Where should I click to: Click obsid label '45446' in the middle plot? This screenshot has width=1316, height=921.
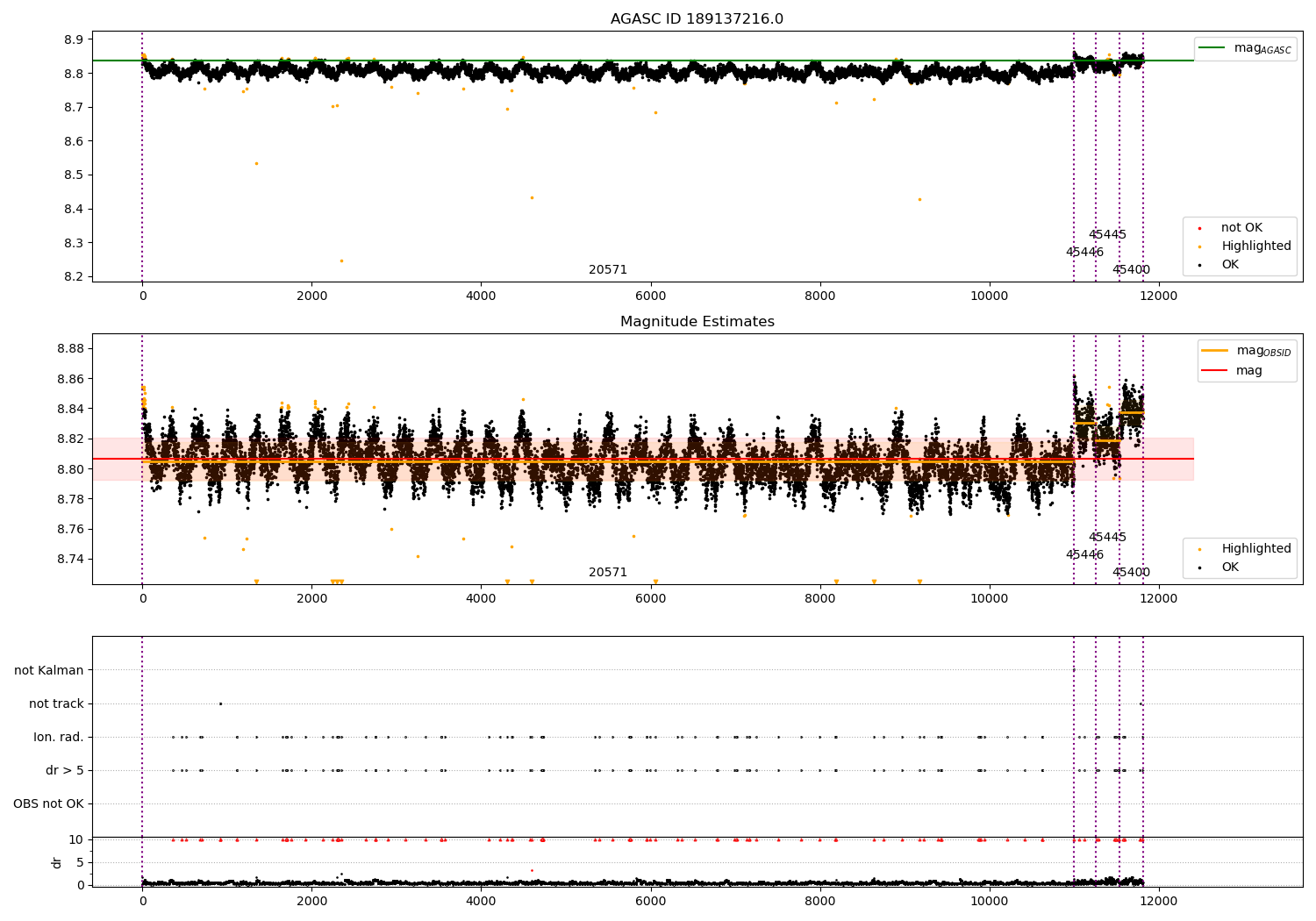pyautogui.click(x=1085, y=555)
